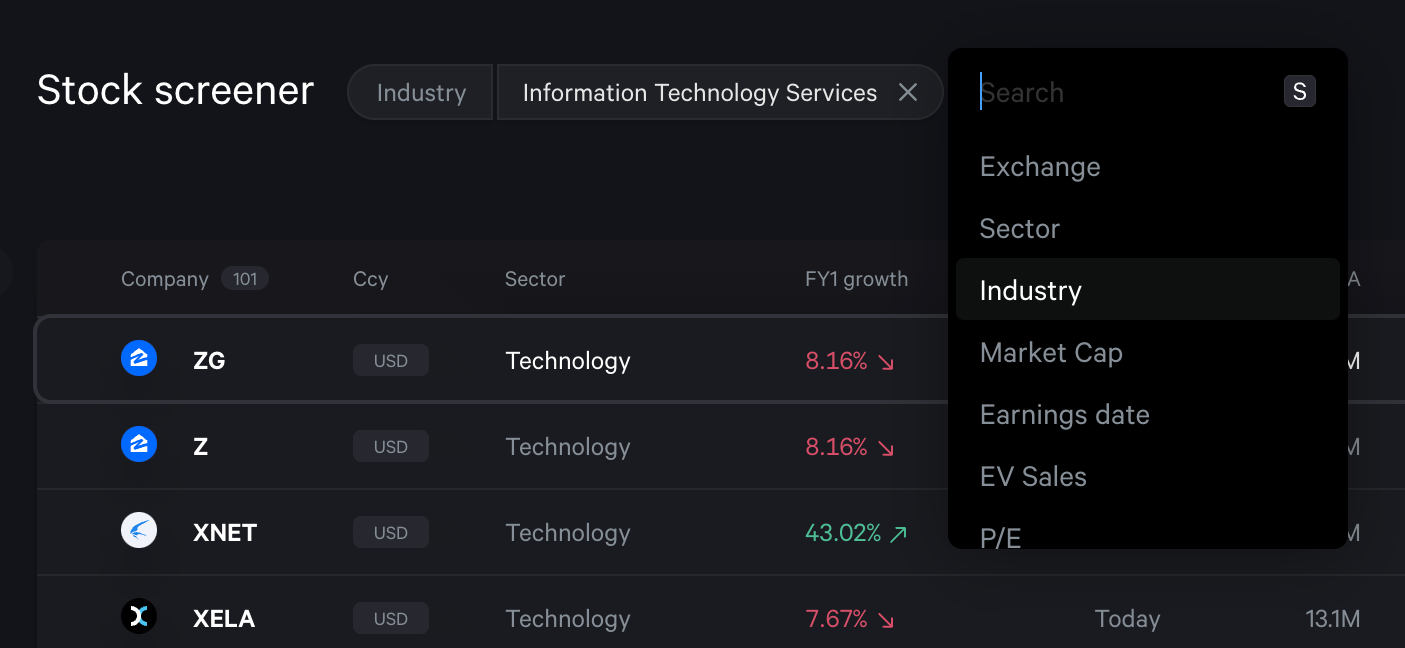The width and height of the screenshot is (1405, 648).
Task: Open the Industry filter chip
Action: click(x=421, y=93)
